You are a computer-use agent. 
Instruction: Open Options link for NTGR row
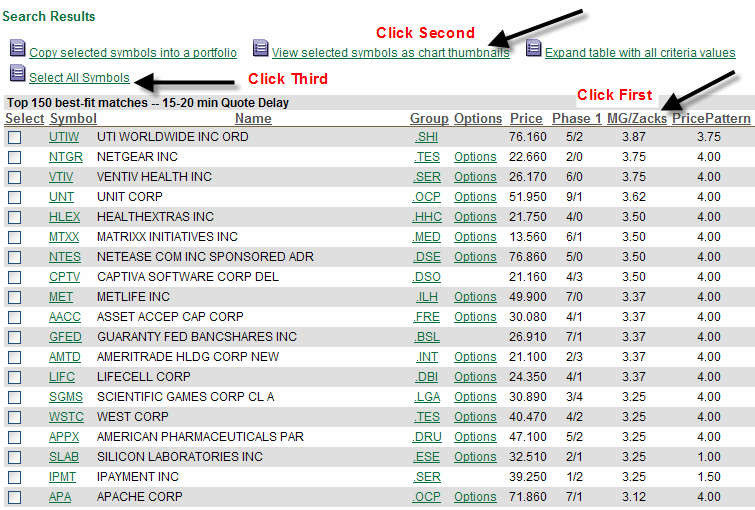(475, 157)
